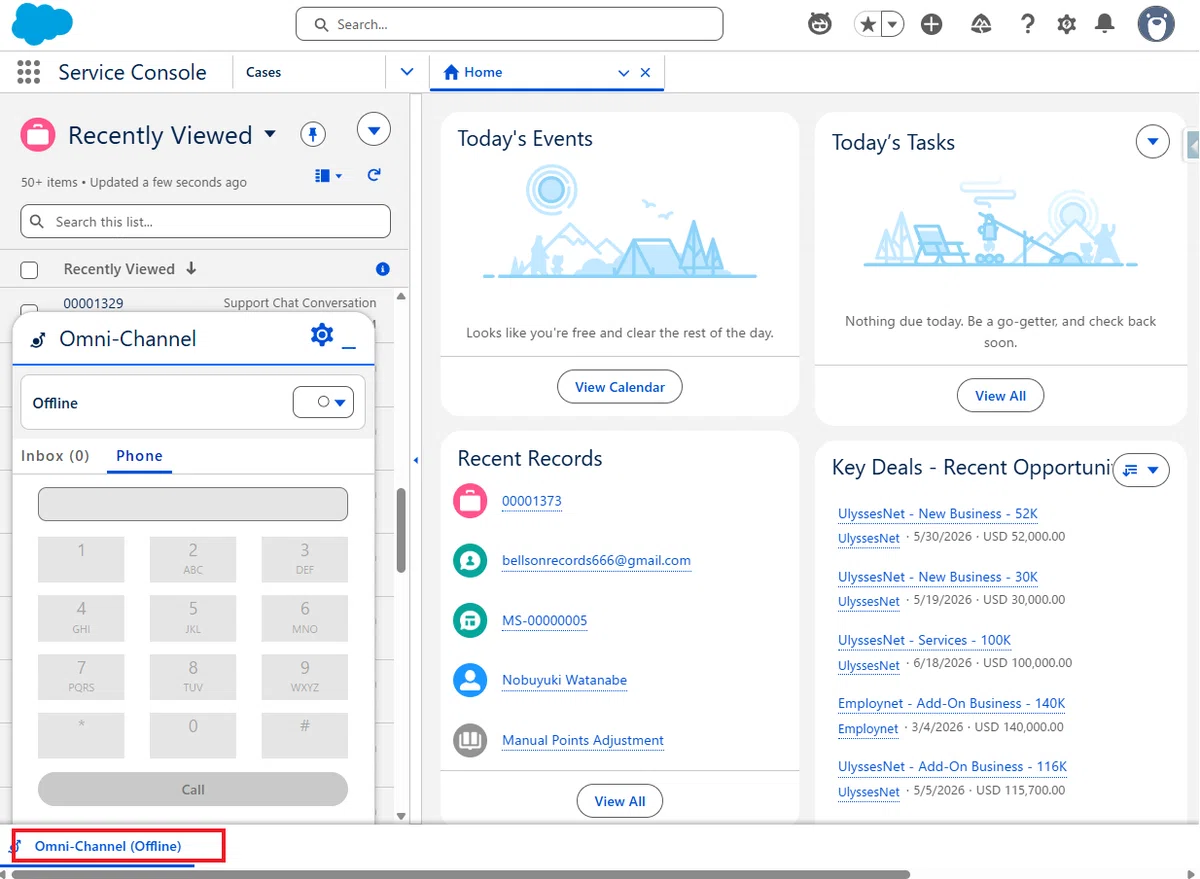The height and width of the screenshot is (879, 1200).
Task: Click the Salesforce cloud logo
Action: pos(42,24)
